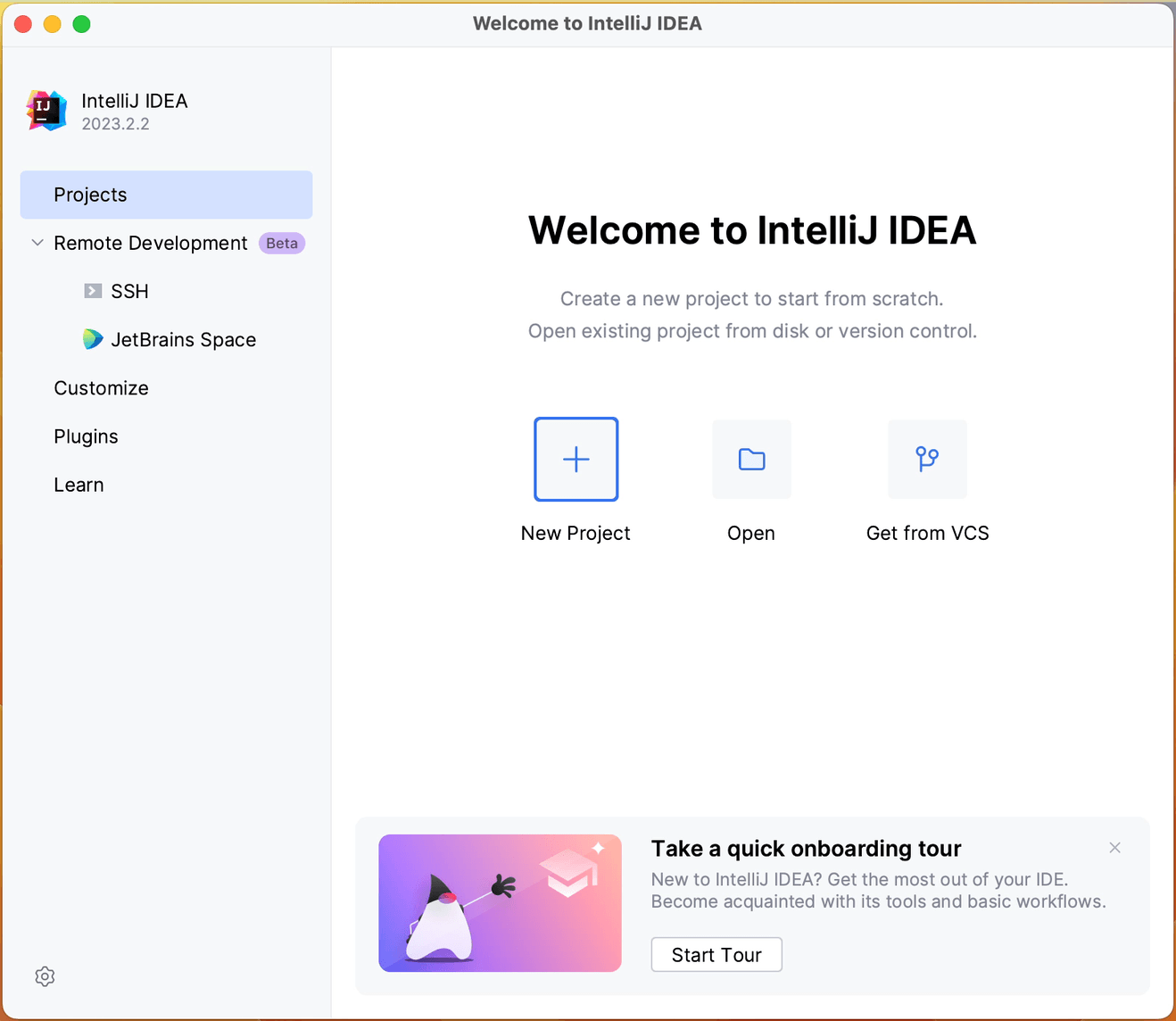
Task: Open the Customize section
Action: click(x=101, y=388)
